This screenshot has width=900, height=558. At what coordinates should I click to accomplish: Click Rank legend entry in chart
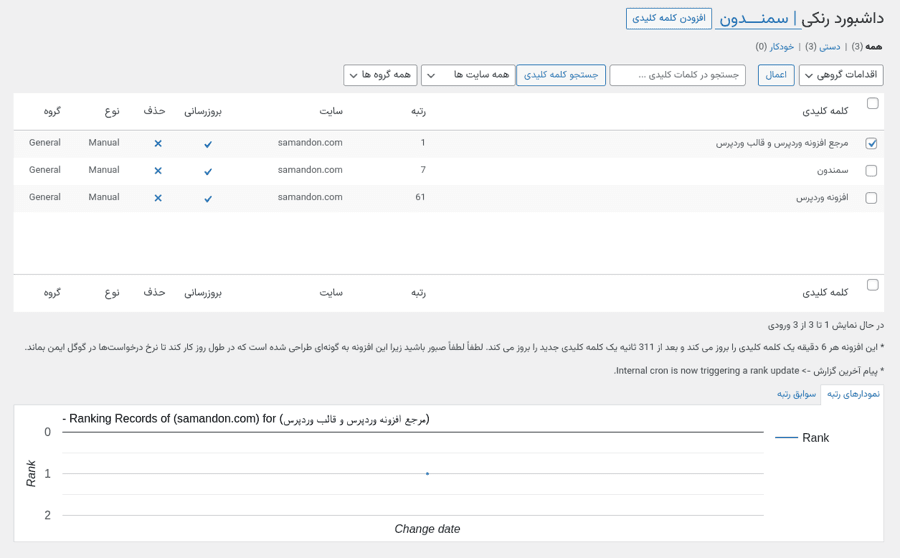(x=802, y=438)
